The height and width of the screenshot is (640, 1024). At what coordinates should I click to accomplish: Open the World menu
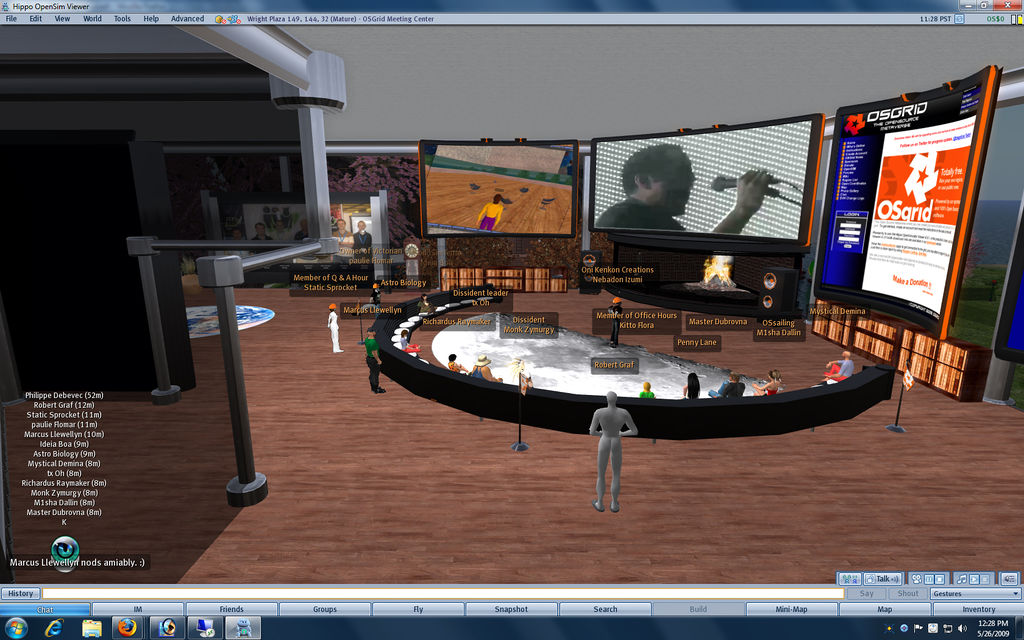coord(92,18)
